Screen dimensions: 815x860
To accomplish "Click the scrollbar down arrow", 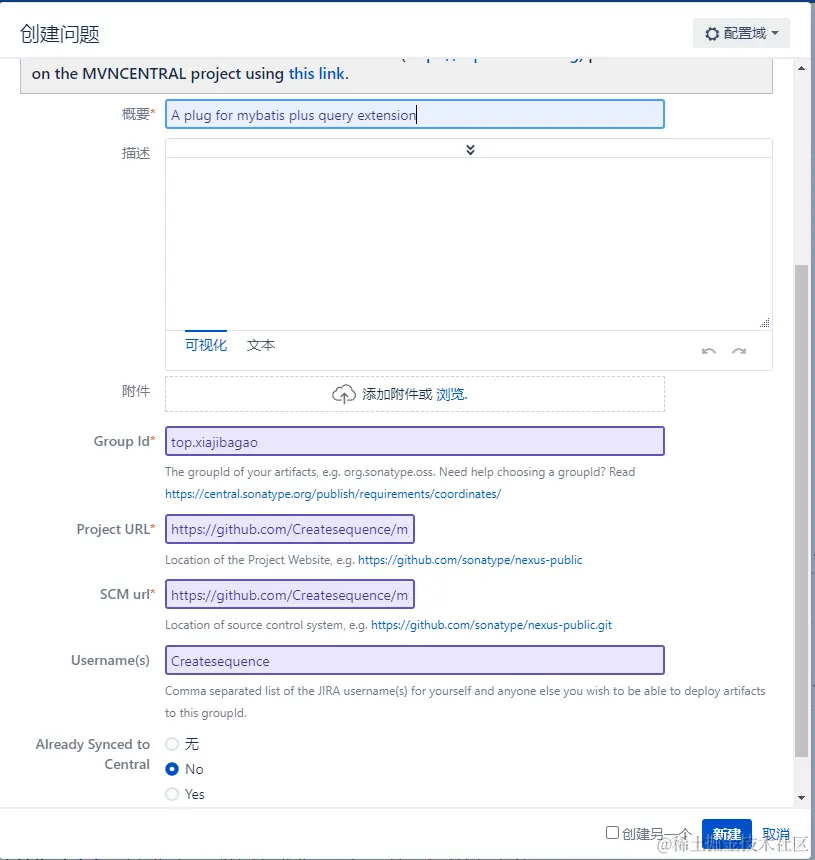I will pyautogui.click(x=801, y=797).
